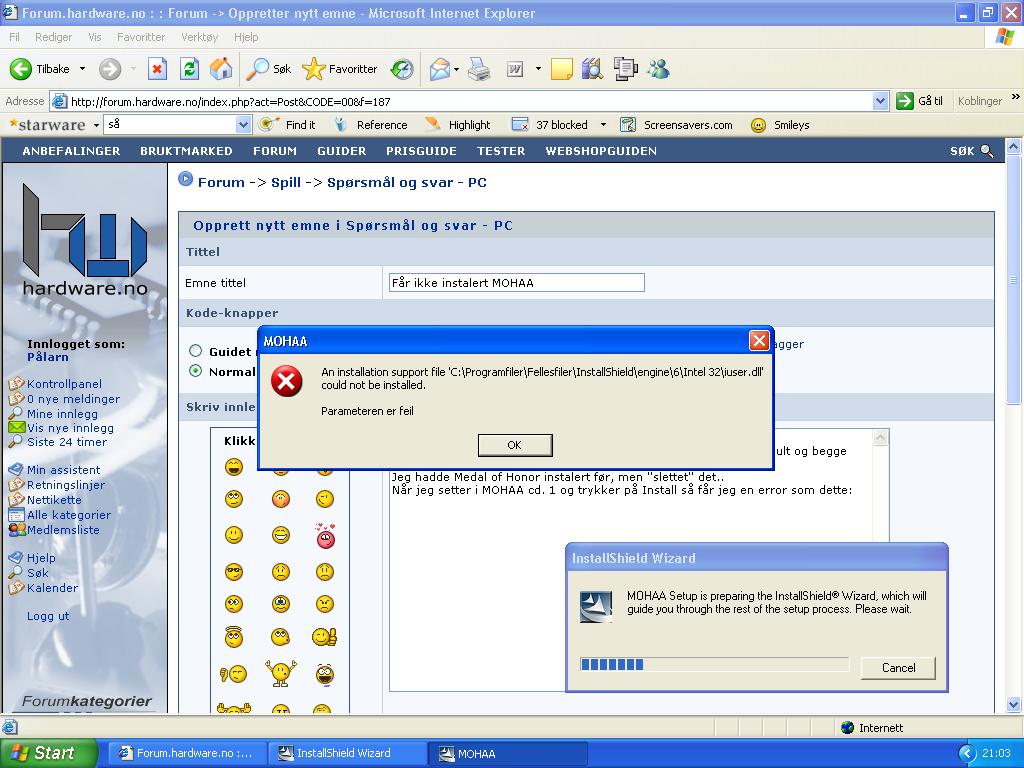Insert the thumbs-up smiley
Viewport: 1024px width, 768px height.
pos(324,637)
